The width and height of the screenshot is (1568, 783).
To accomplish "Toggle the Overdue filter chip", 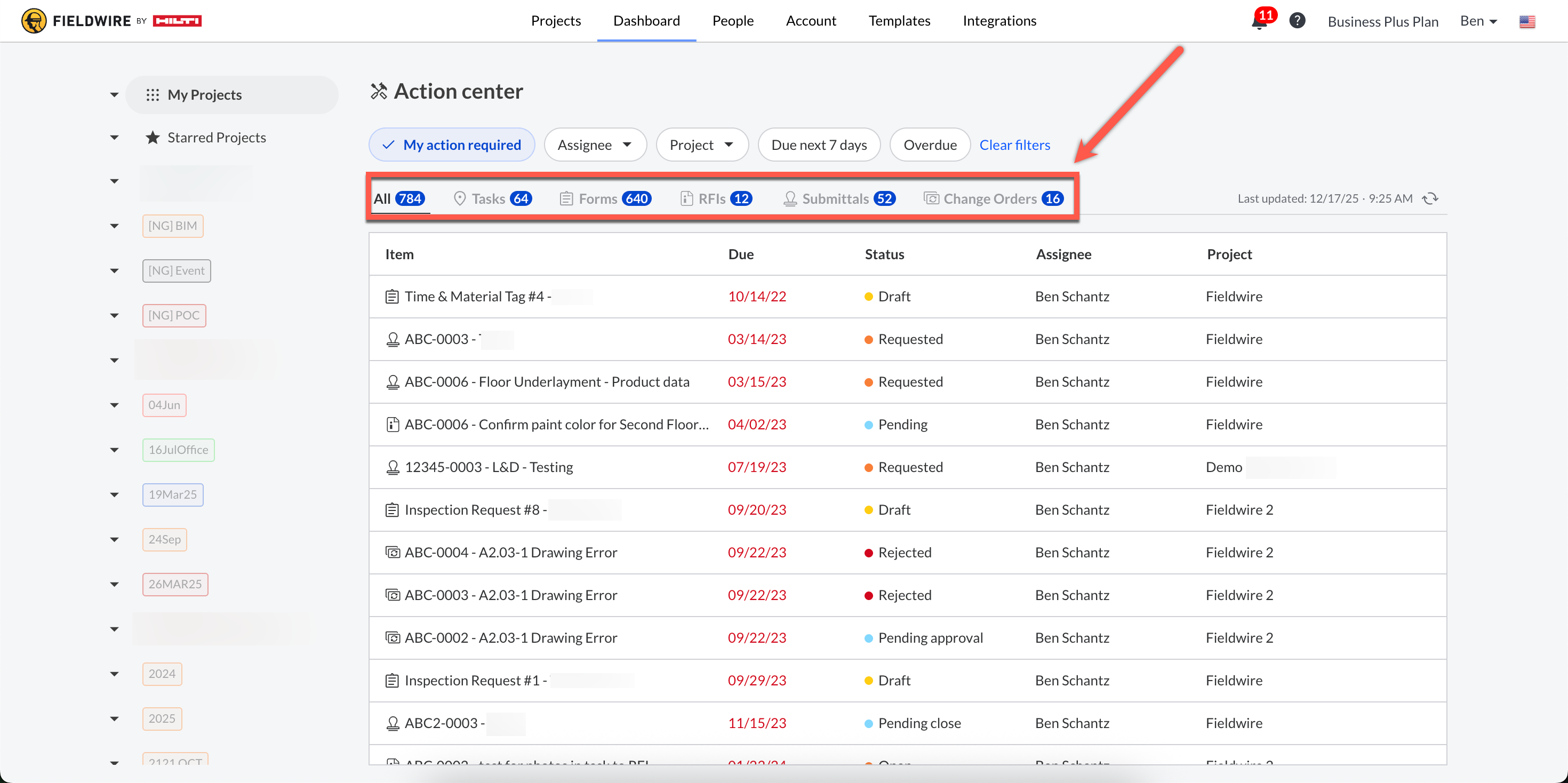I will [x=930, y=145].
